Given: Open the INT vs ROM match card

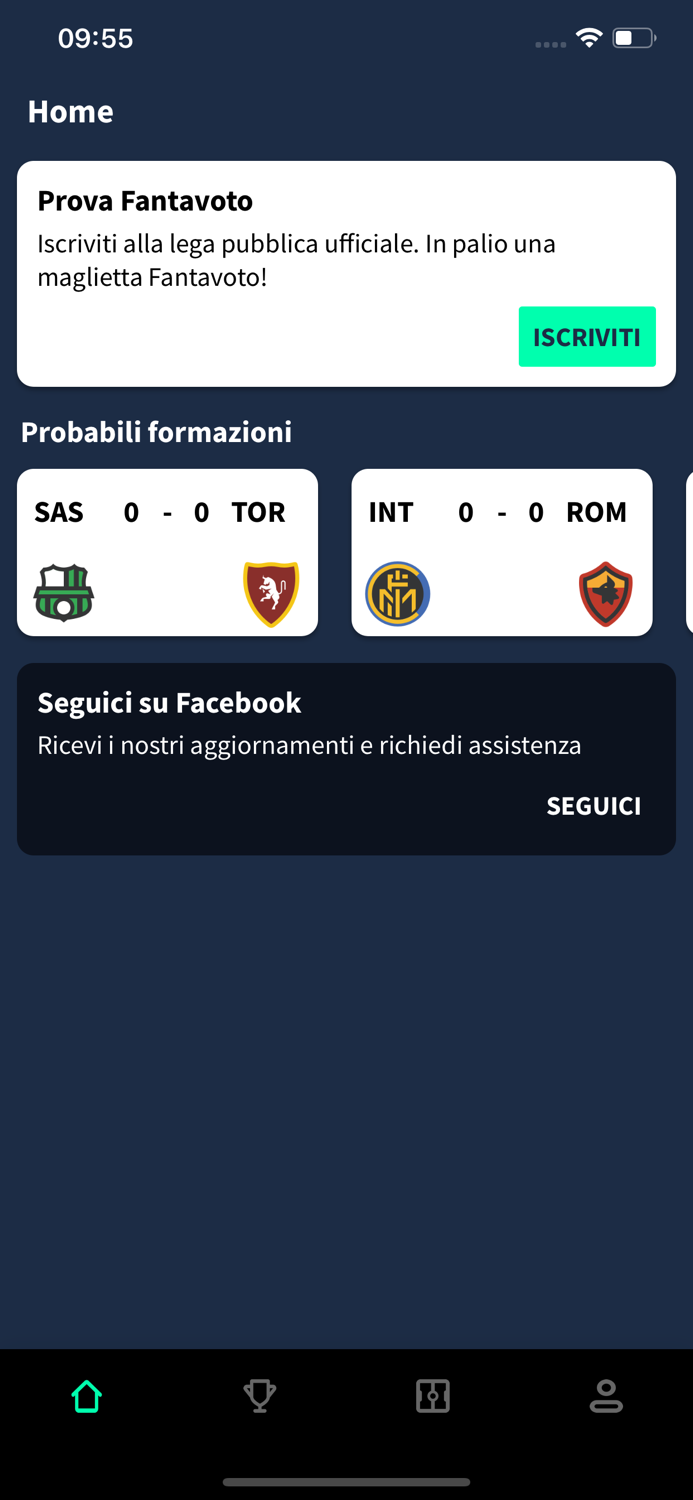Looking at the screenshot, I should click(501, 552).
